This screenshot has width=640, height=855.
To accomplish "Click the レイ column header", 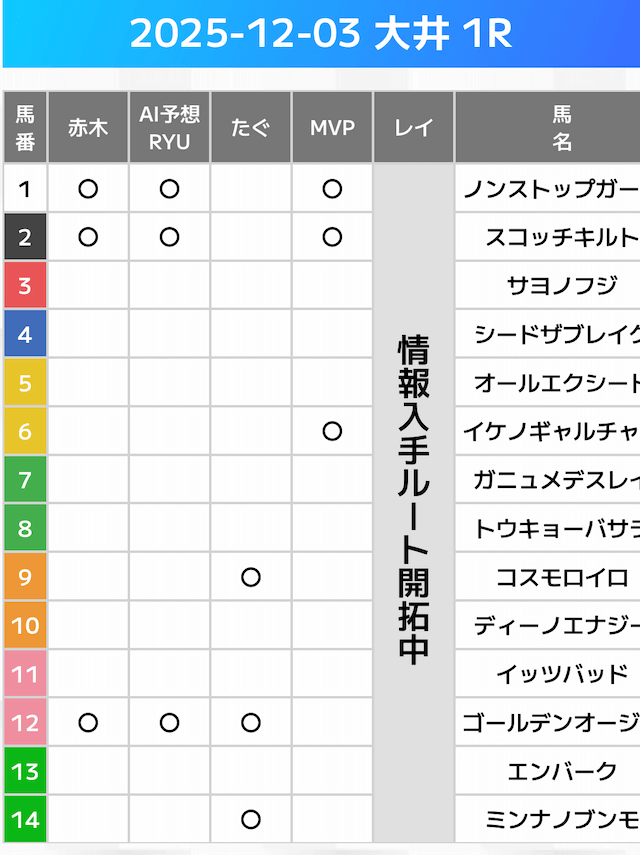I will 413,128.
